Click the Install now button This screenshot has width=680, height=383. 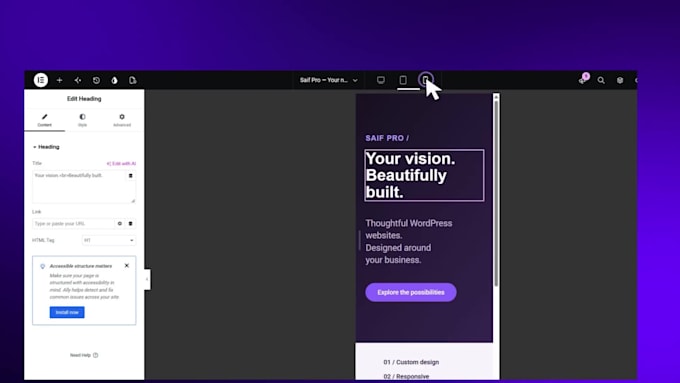click(x=67, y=312)
